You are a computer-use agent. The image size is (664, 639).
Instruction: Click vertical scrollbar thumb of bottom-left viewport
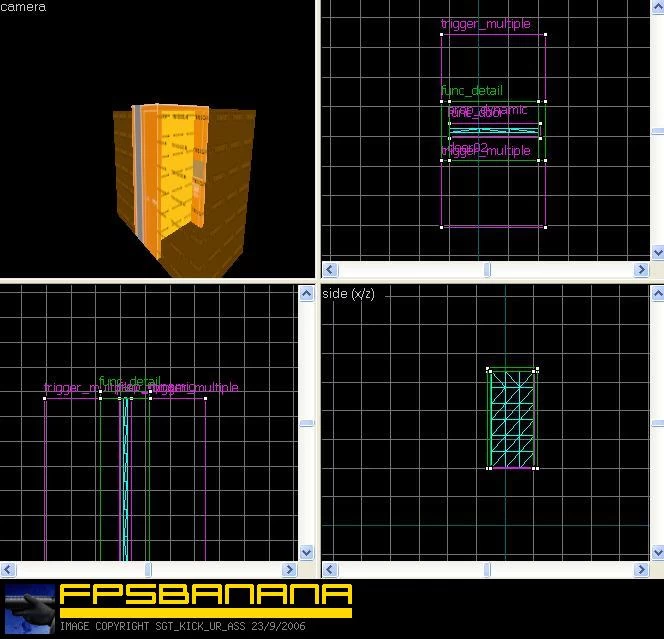pyautogui.click(x=307, y=423)
